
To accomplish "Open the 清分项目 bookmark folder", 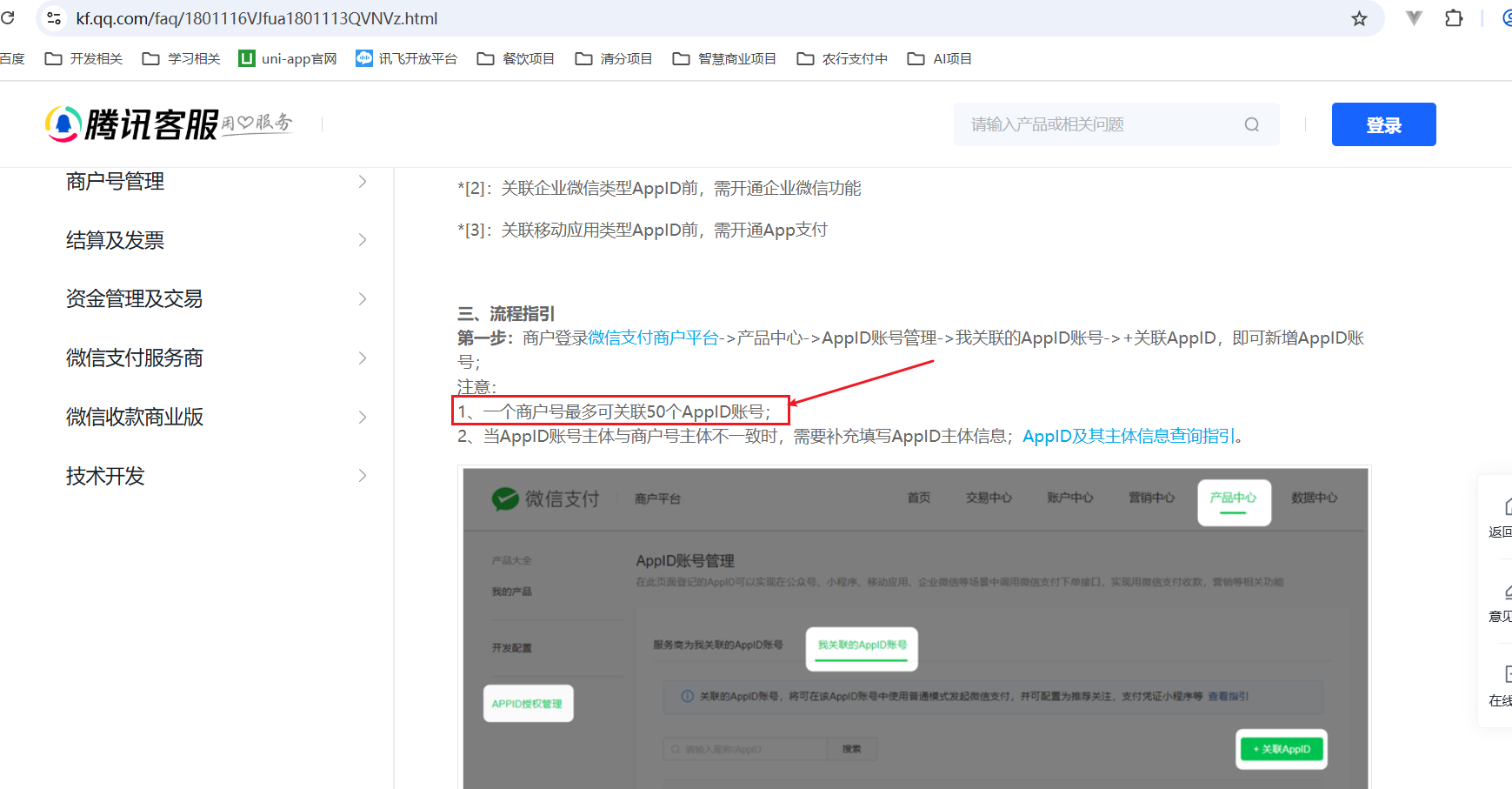I will pos(614,58).
